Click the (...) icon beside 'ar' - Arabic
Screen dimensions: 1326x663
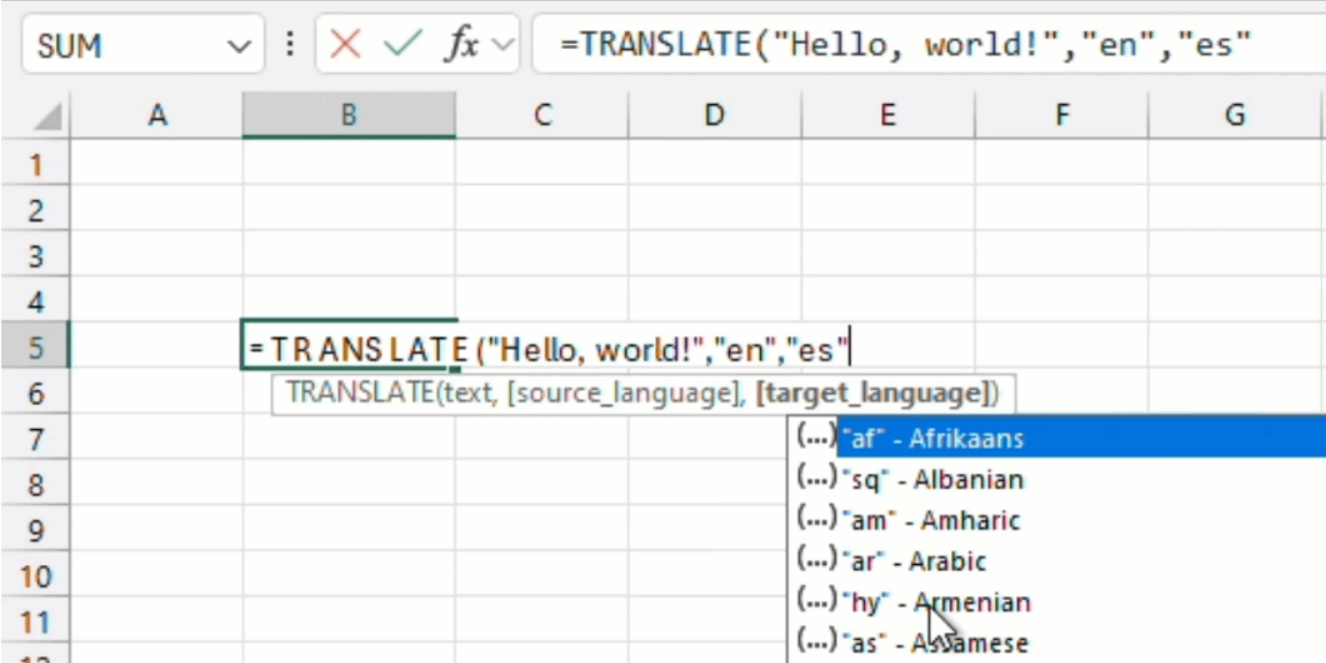point(817,560)
